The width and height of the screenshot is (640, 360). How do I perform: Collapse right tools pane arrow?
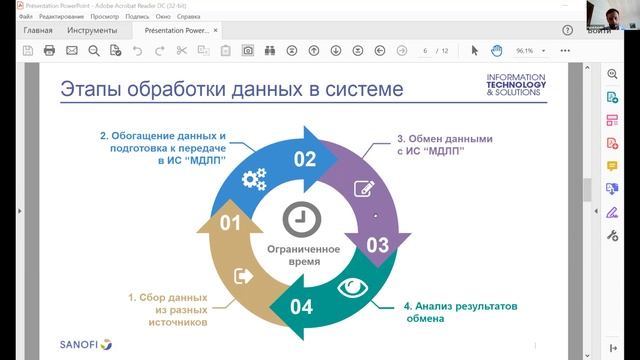[x=596, y=211]
